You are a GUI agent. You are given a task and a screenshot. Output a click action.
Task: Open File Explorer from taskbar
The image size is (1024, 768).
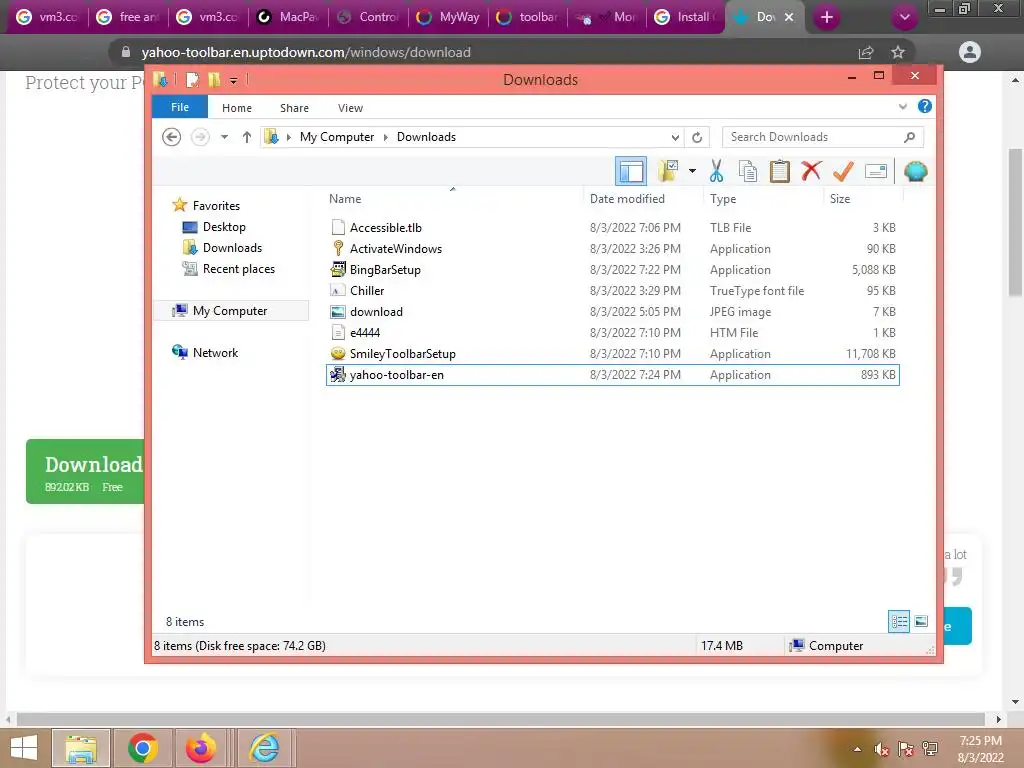(81, 748)
